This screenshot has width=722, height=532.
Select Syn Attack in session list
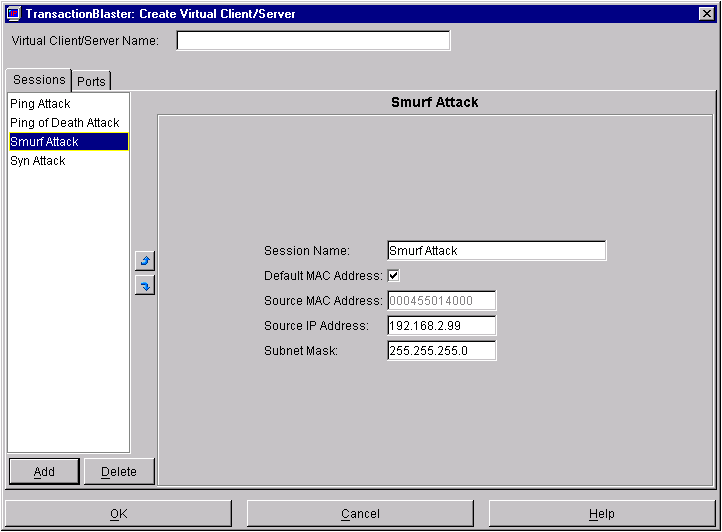(x=69, y=161)
